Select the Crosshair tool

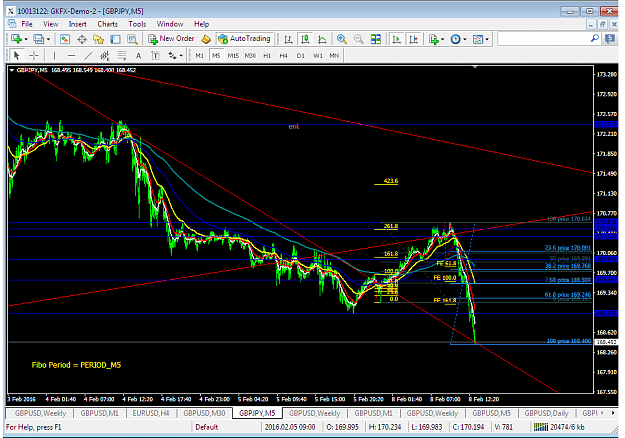pos(34,55)
